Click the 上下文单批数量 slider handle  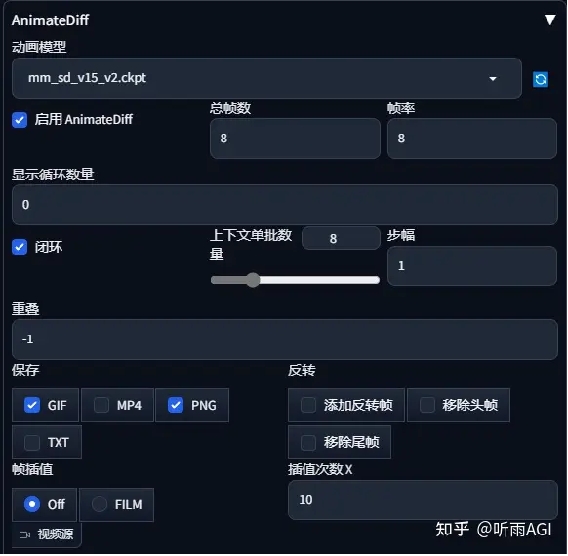coord(253,280)
